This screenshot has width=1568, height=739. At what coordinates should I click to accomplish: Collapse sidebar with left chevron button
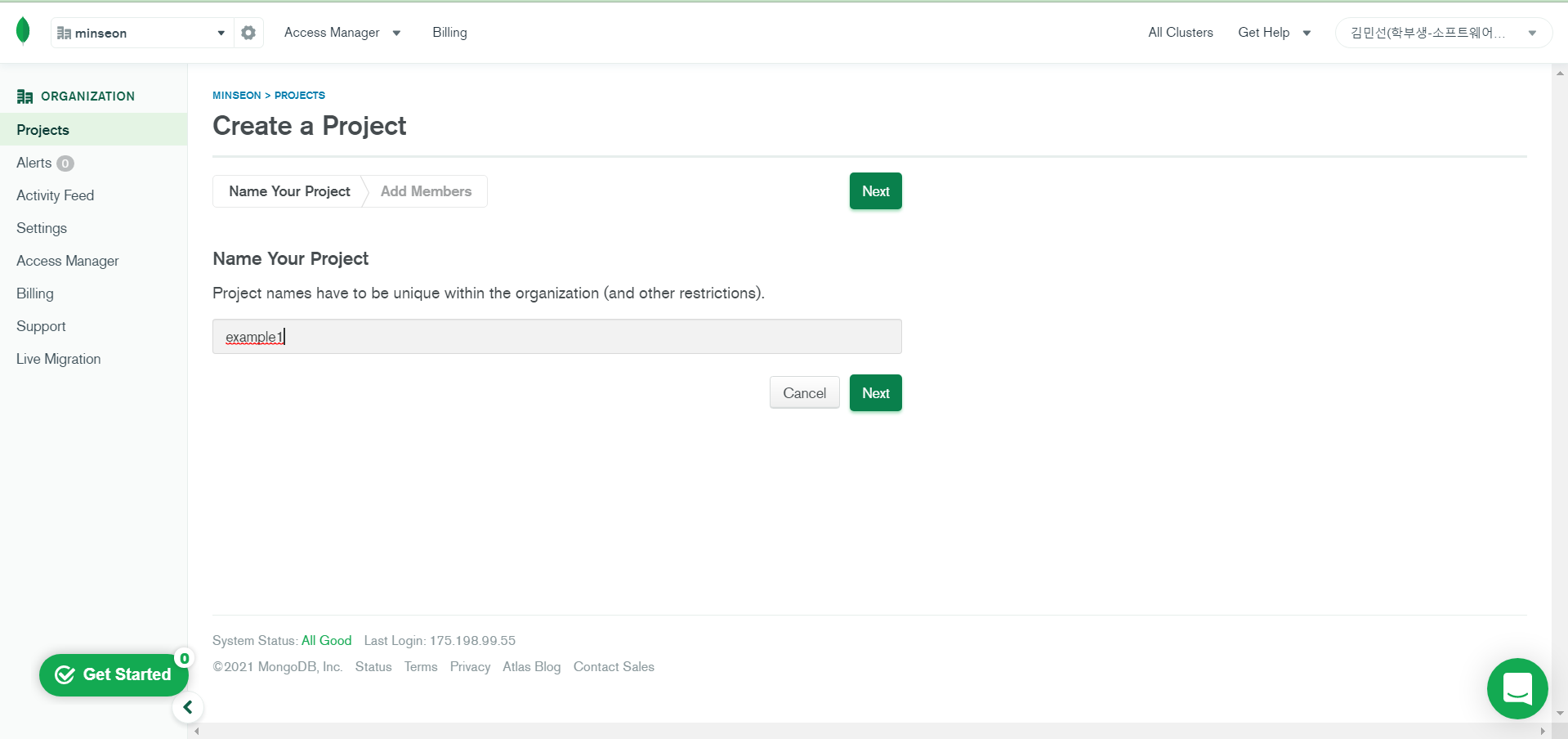click(188, 707)
